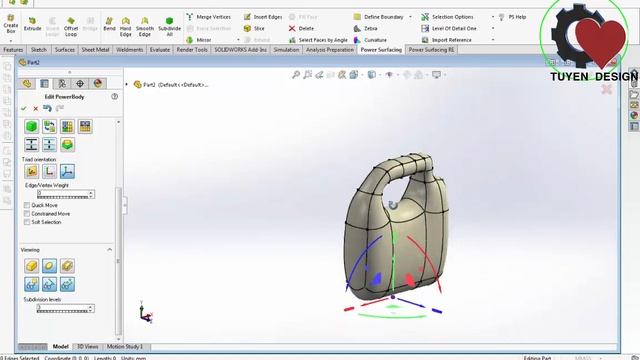Open DimXpertManager crosshair tab
The image size is (640, 360).
pyautogui.click(x=80, y=84)
